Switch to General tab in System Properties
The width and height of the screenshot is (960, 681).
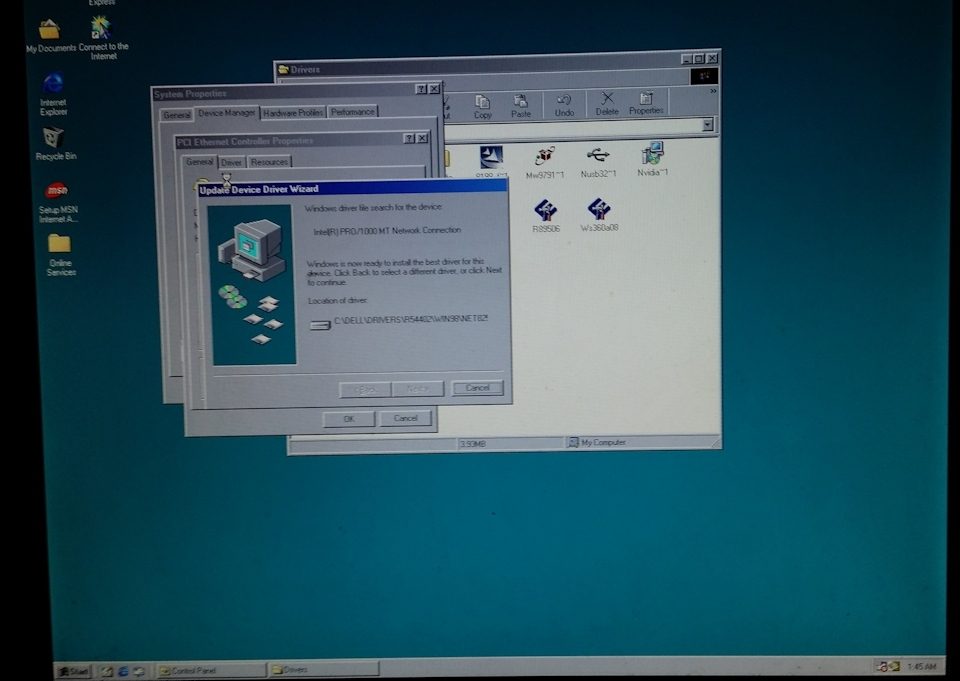(x=176, y=115)
